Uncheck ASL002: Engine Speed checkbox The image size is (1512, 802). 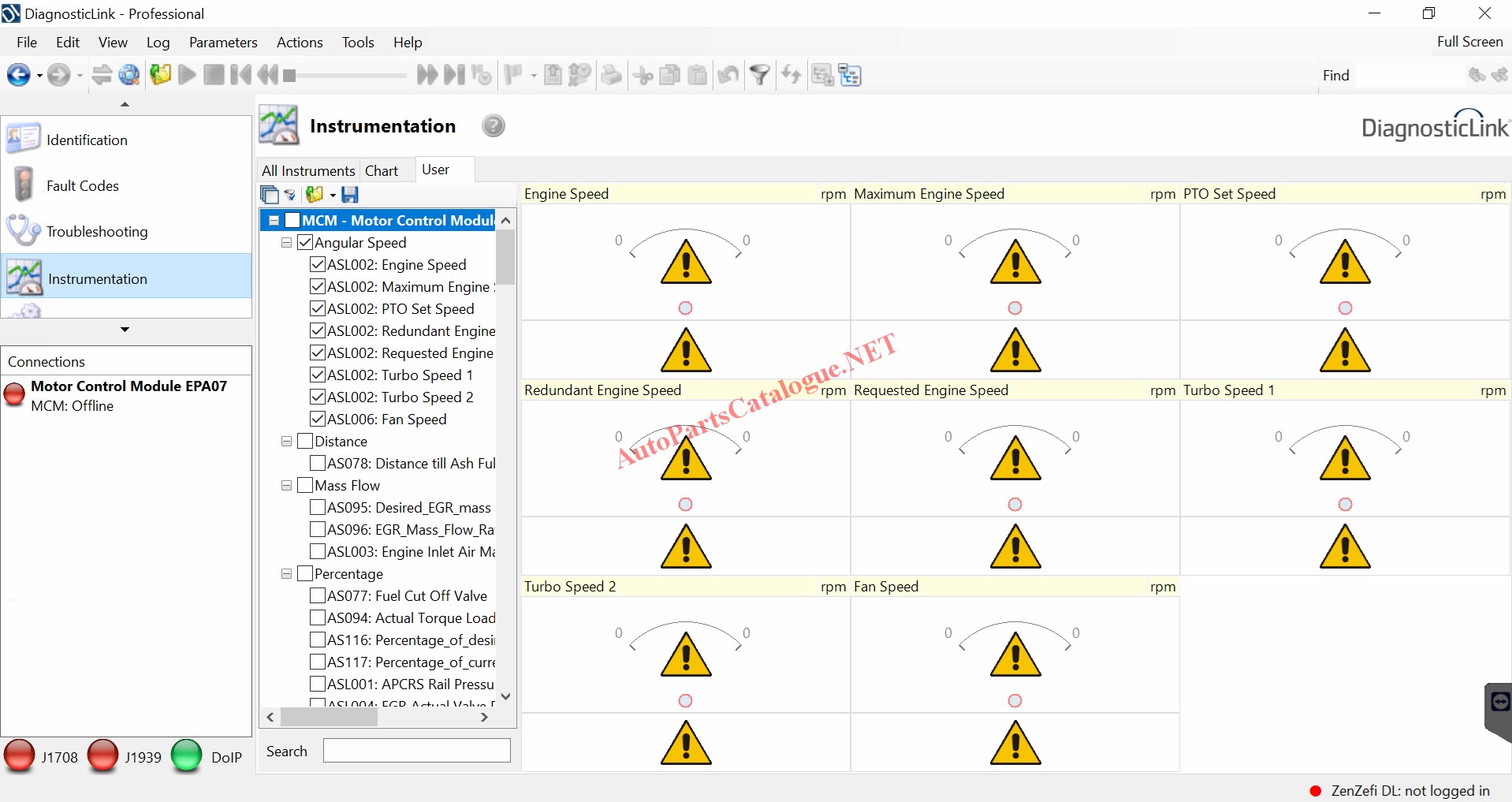click(318, 265)
